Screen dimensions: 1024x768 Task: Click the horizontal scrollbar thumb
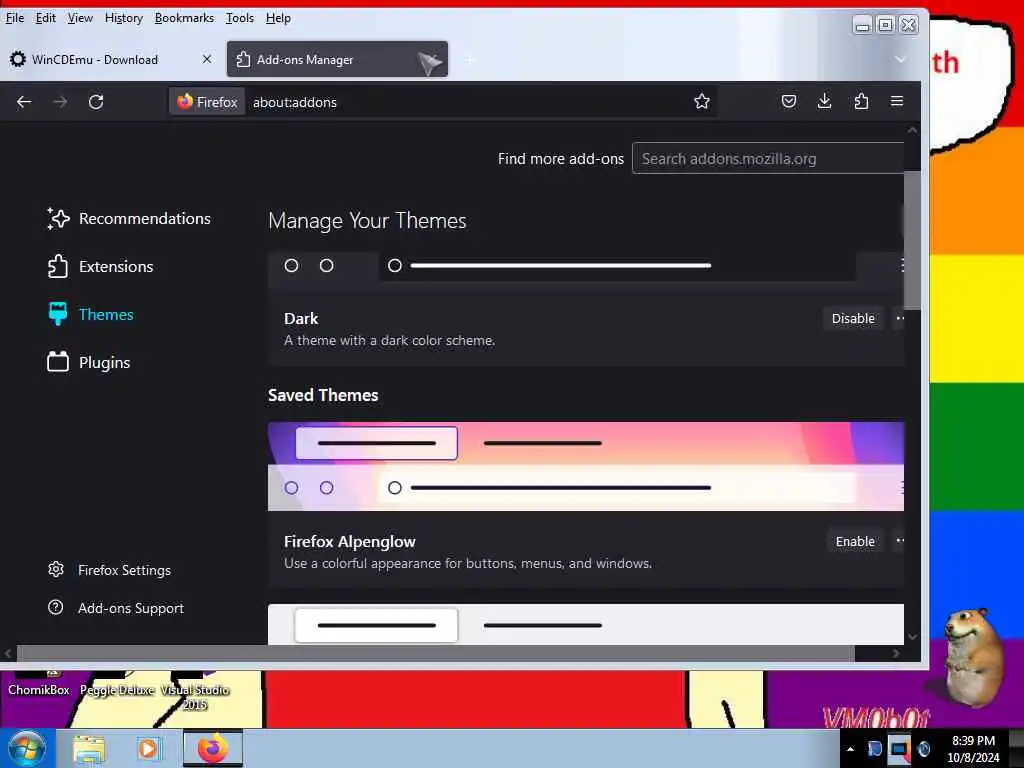click(436, 653)
